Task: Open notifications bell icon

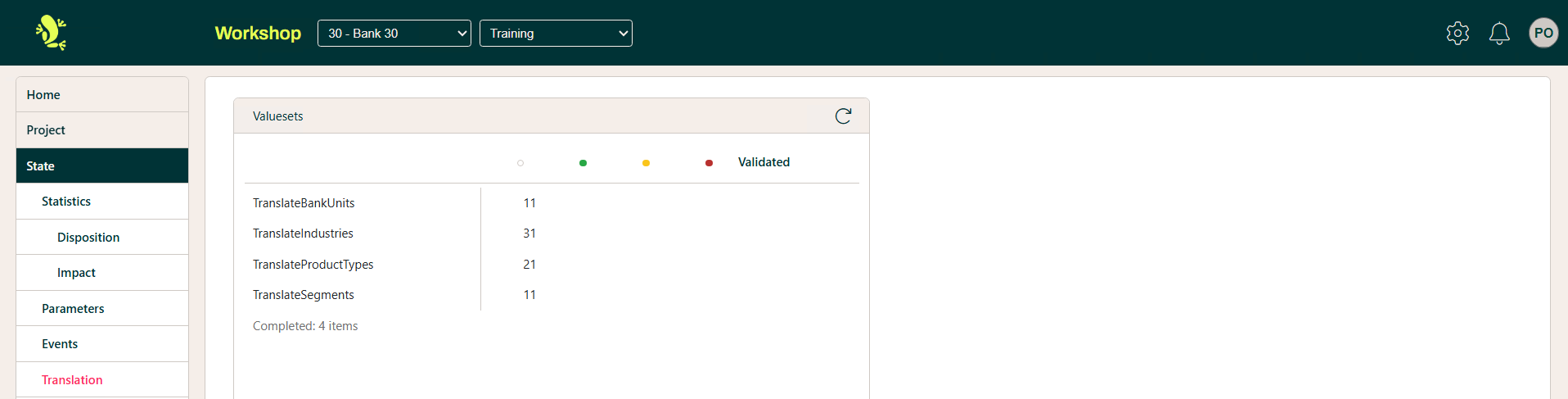Action: (1499, 33)
